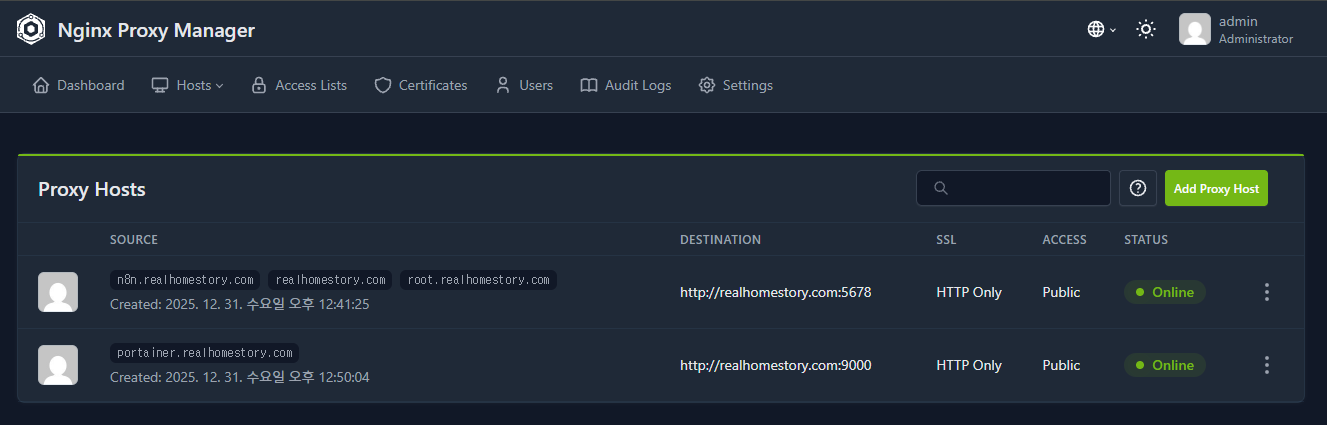This screenshot has width=1327, height=425.
Task: Click the help question mark button
Action: click(x=1138, y=188)
